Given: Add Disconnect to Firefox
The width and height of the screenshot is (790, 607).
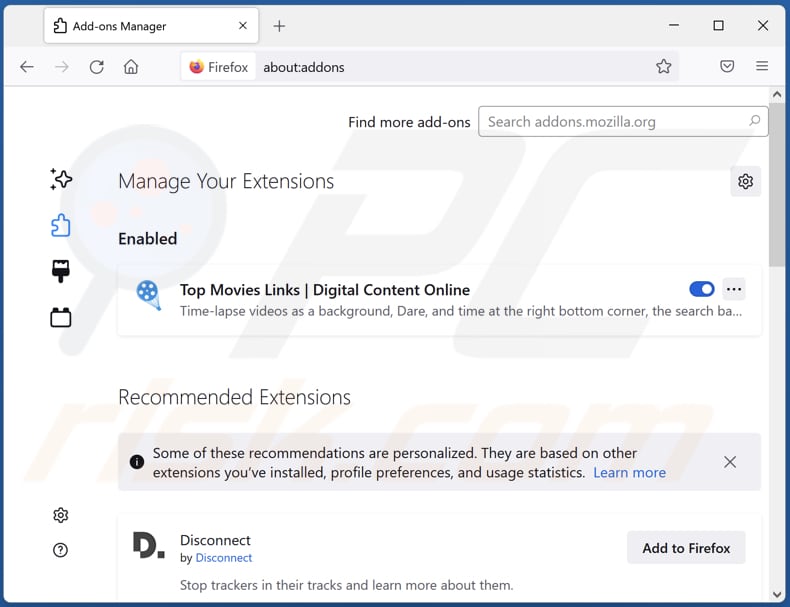Looking at the screenshot, I should tap(686, 548).
